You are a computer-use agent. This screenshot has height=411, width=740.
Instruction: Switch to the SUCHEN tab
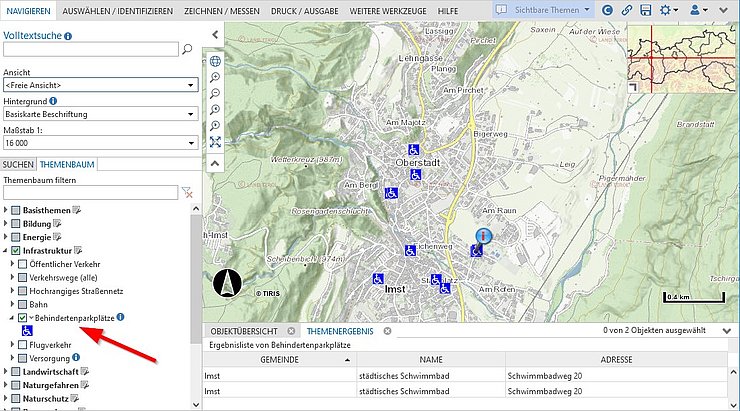[18, 164]
